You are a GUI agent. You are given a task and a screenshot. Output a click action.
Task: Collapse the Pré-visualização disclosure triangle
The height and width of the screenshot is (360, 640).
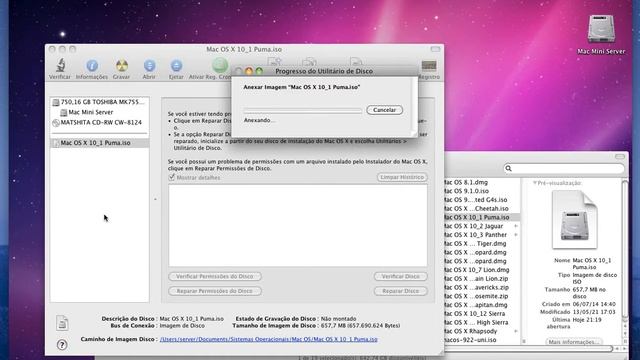[x=534, y=183]
